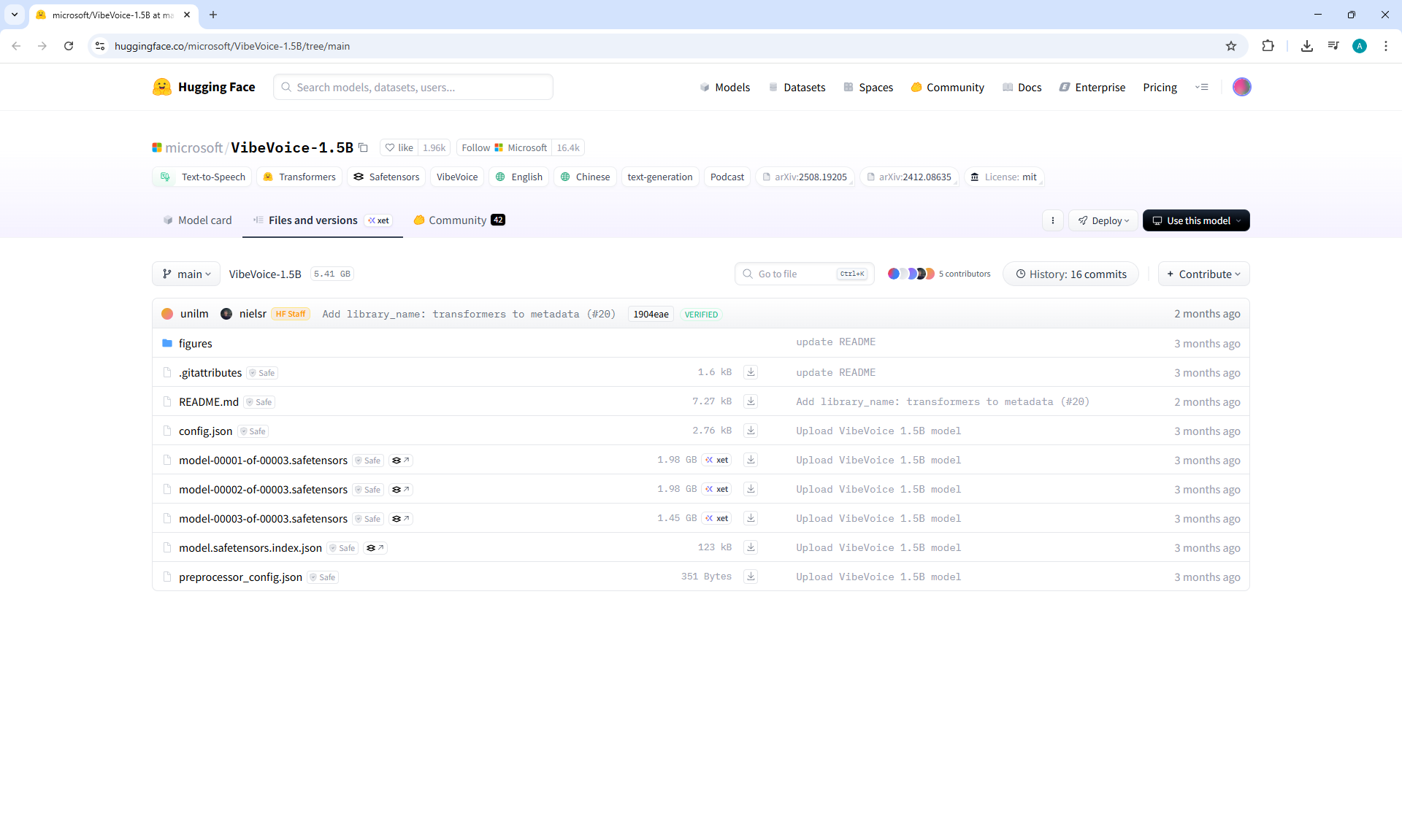This screenshot has height=840, width=1402.
Task: Expand the Contribute menu
Action: 1203,274
